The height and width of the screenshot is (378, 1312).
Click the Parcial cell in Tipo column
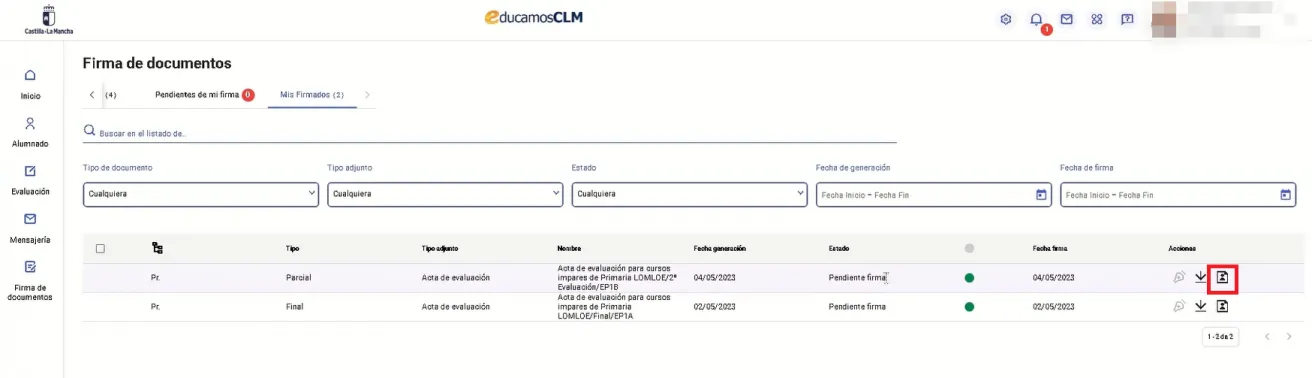(299, 277)
